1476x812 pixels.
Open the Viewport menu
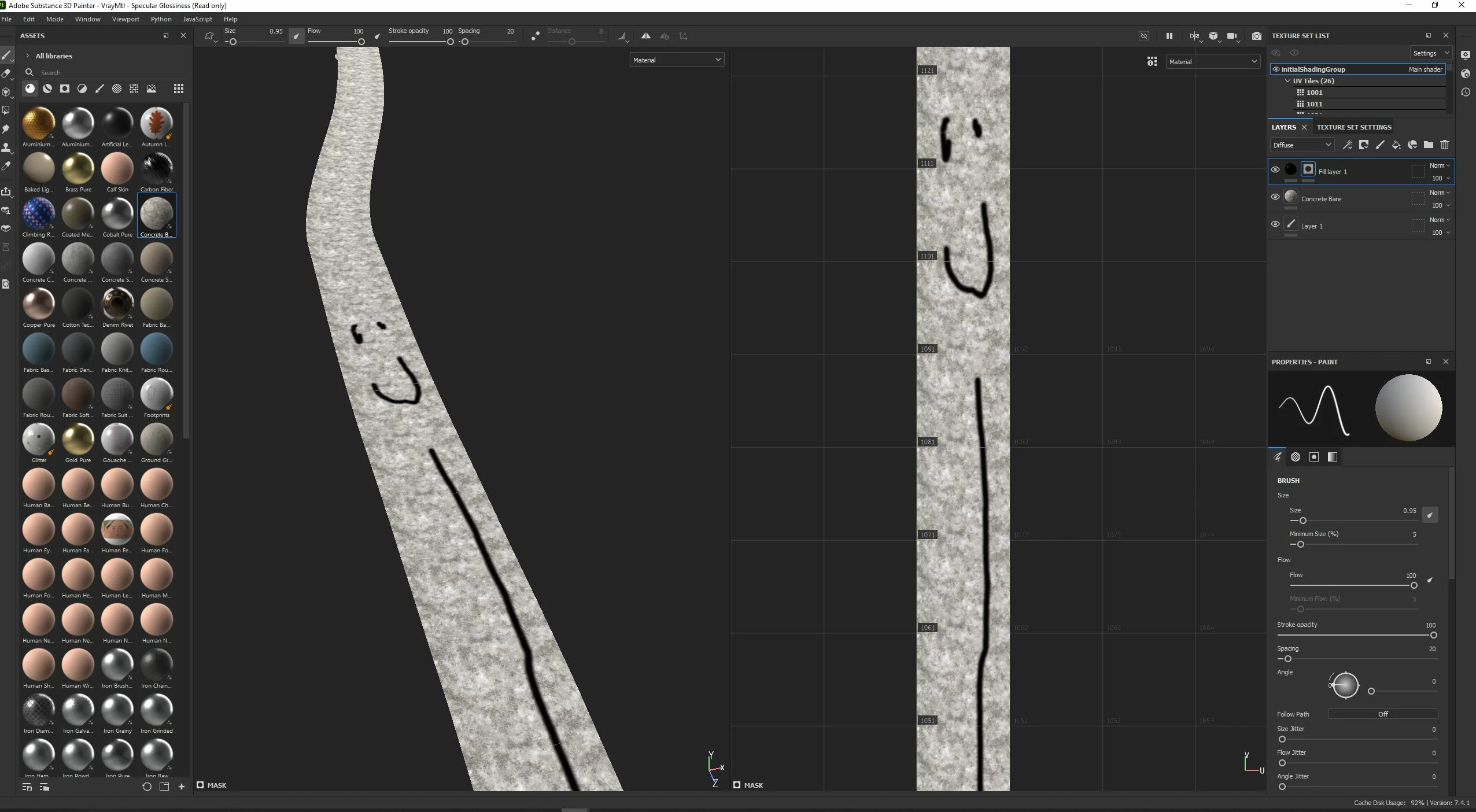pos(126,19)
